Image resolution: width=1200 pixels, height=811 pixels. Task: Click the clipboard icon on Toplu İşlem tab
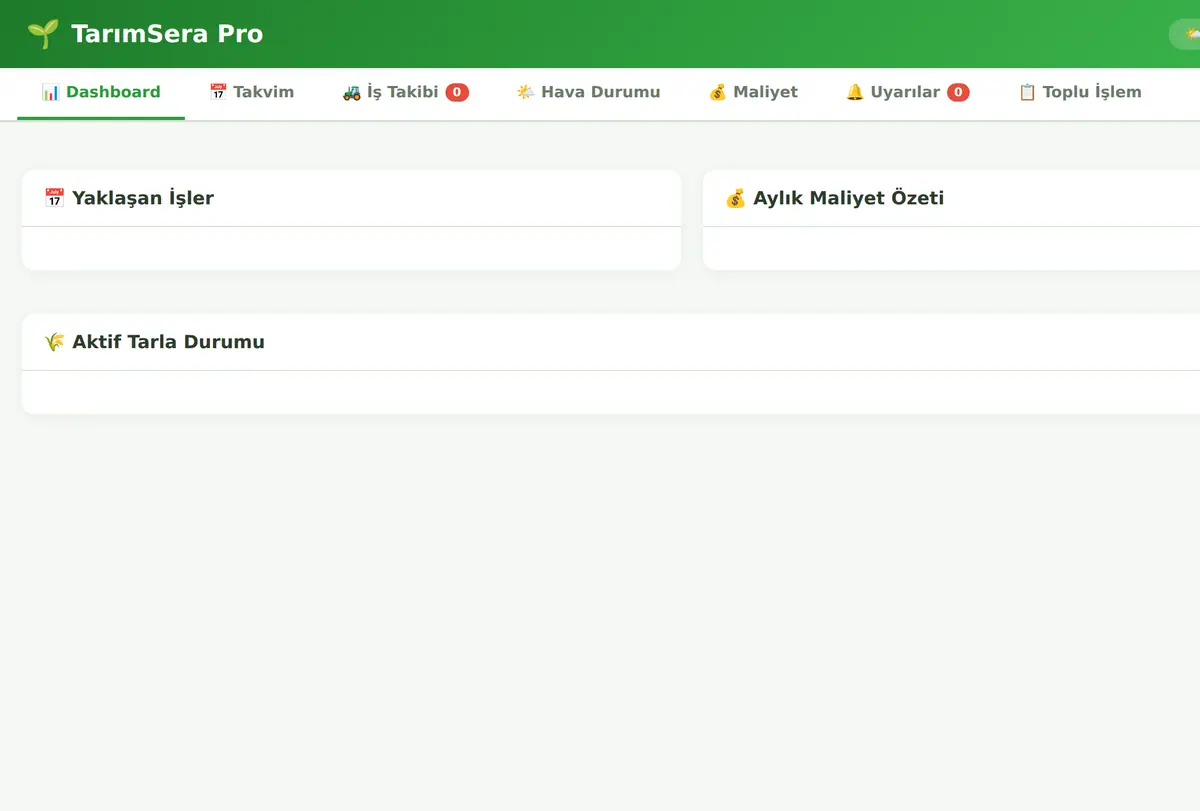pyautogui.click(x=1027, y=92)
